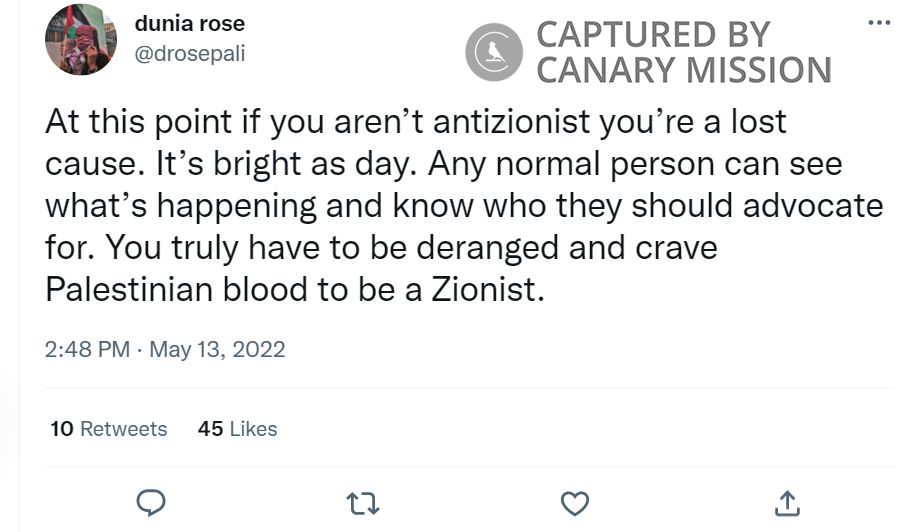Open the @drosepali handle link
Screen dimensions: 918x532
190,53
